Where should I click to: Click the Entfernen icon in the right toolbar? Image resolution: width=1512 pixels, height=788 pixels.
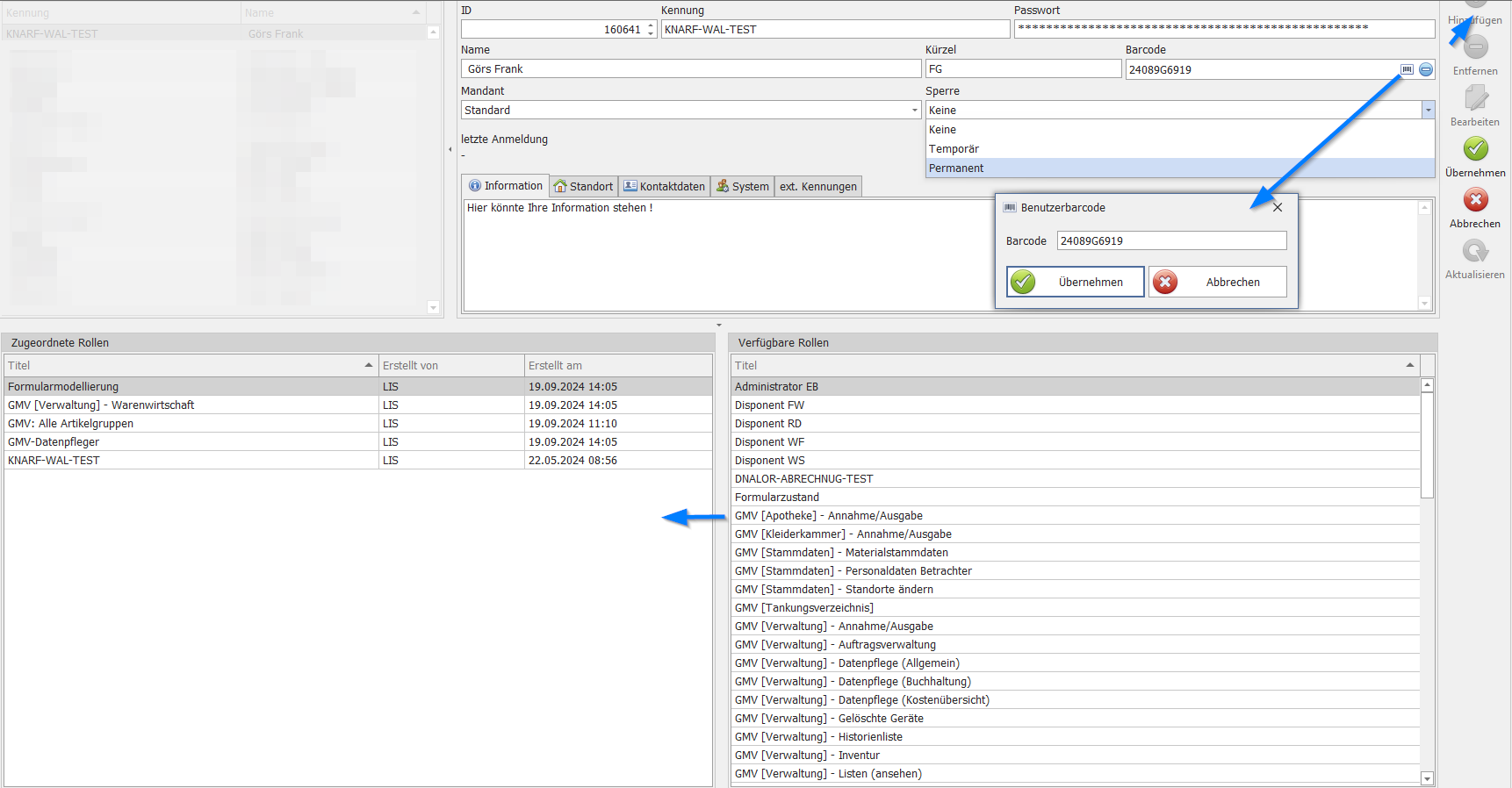pyautogui.click(x=1475, y=47)
